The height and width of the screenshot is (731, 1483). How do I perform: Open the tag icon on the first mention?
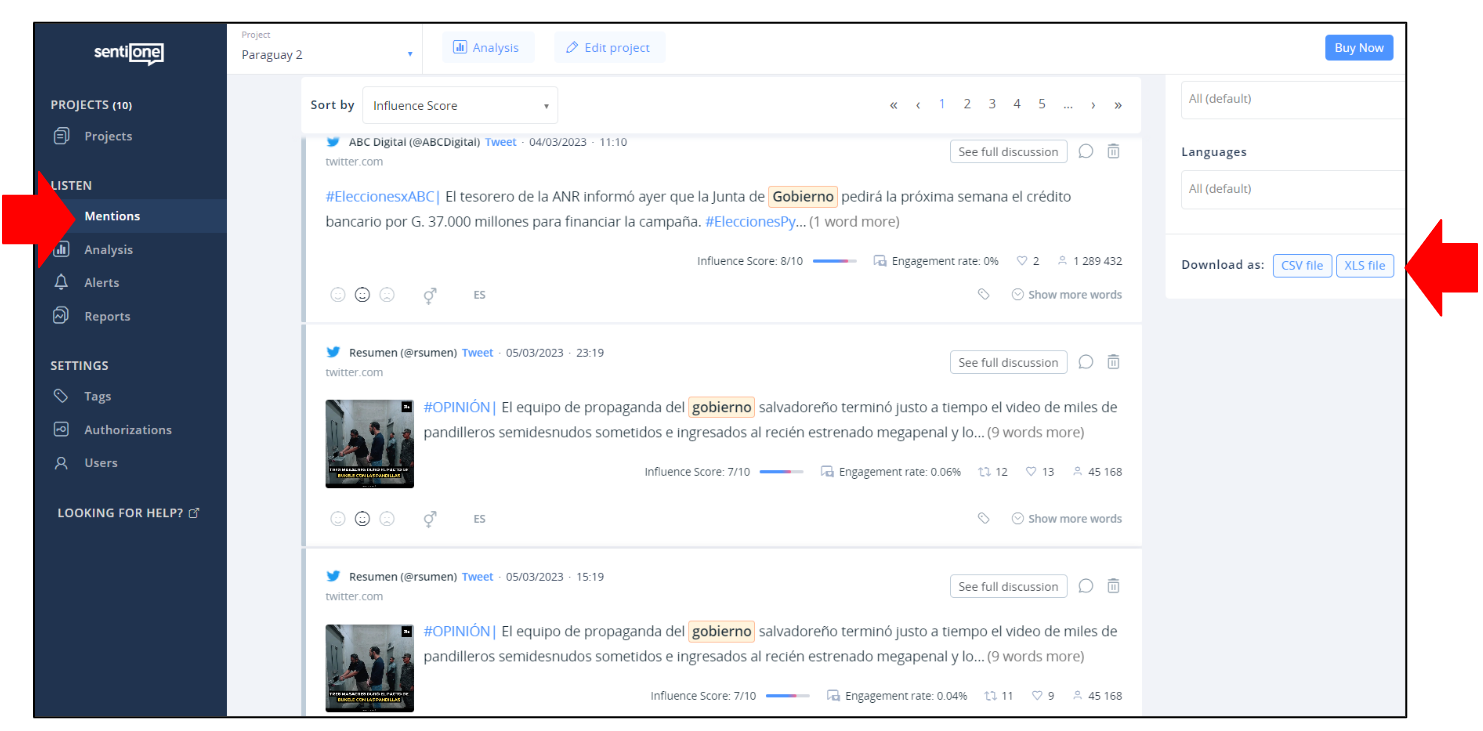pos(983,293)
